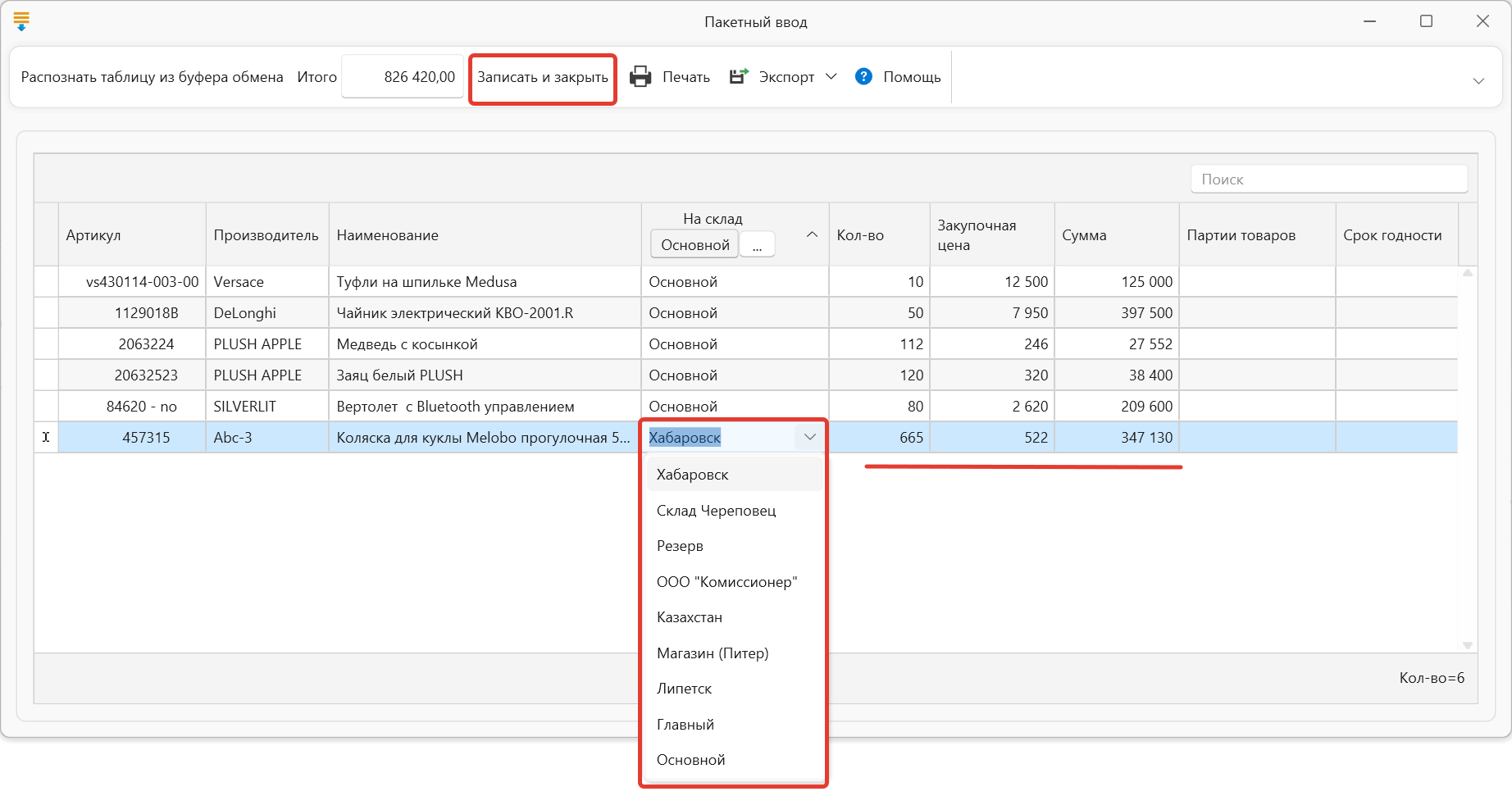Click the DeLonghi manufacturer cell

coord(267,312)
